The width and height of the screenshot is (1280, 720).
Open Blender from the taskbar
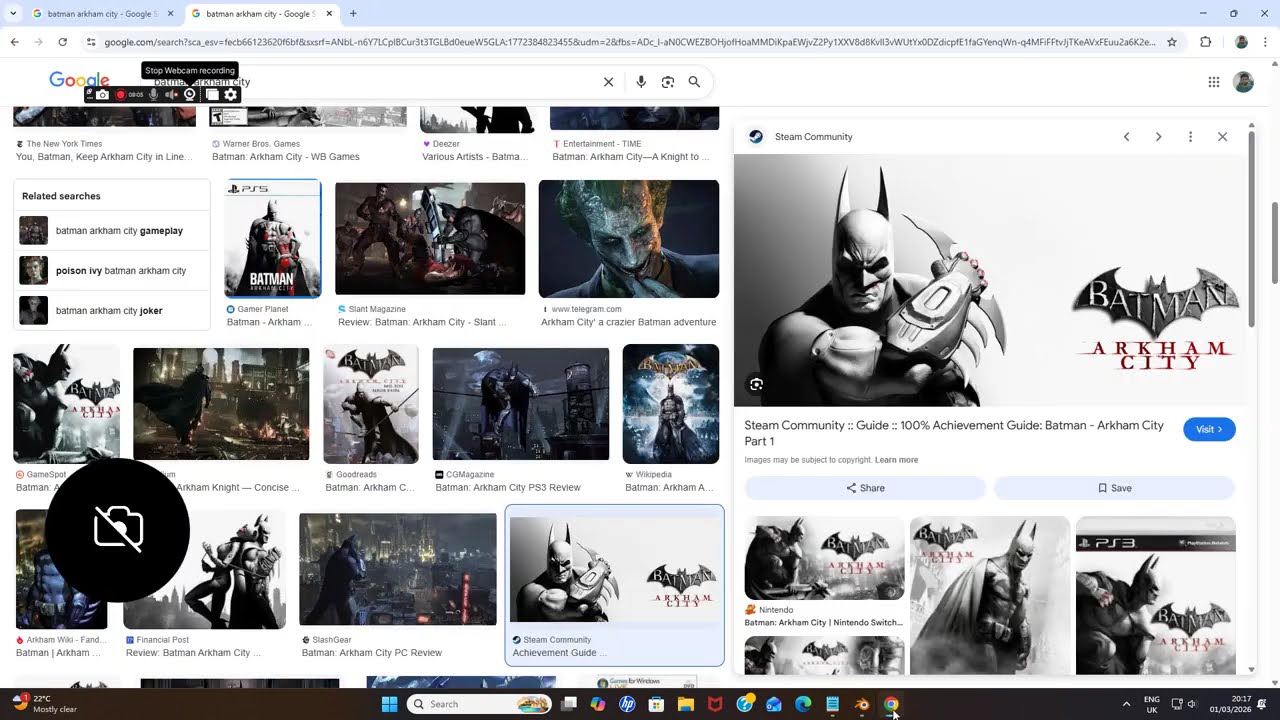point(862,704)
